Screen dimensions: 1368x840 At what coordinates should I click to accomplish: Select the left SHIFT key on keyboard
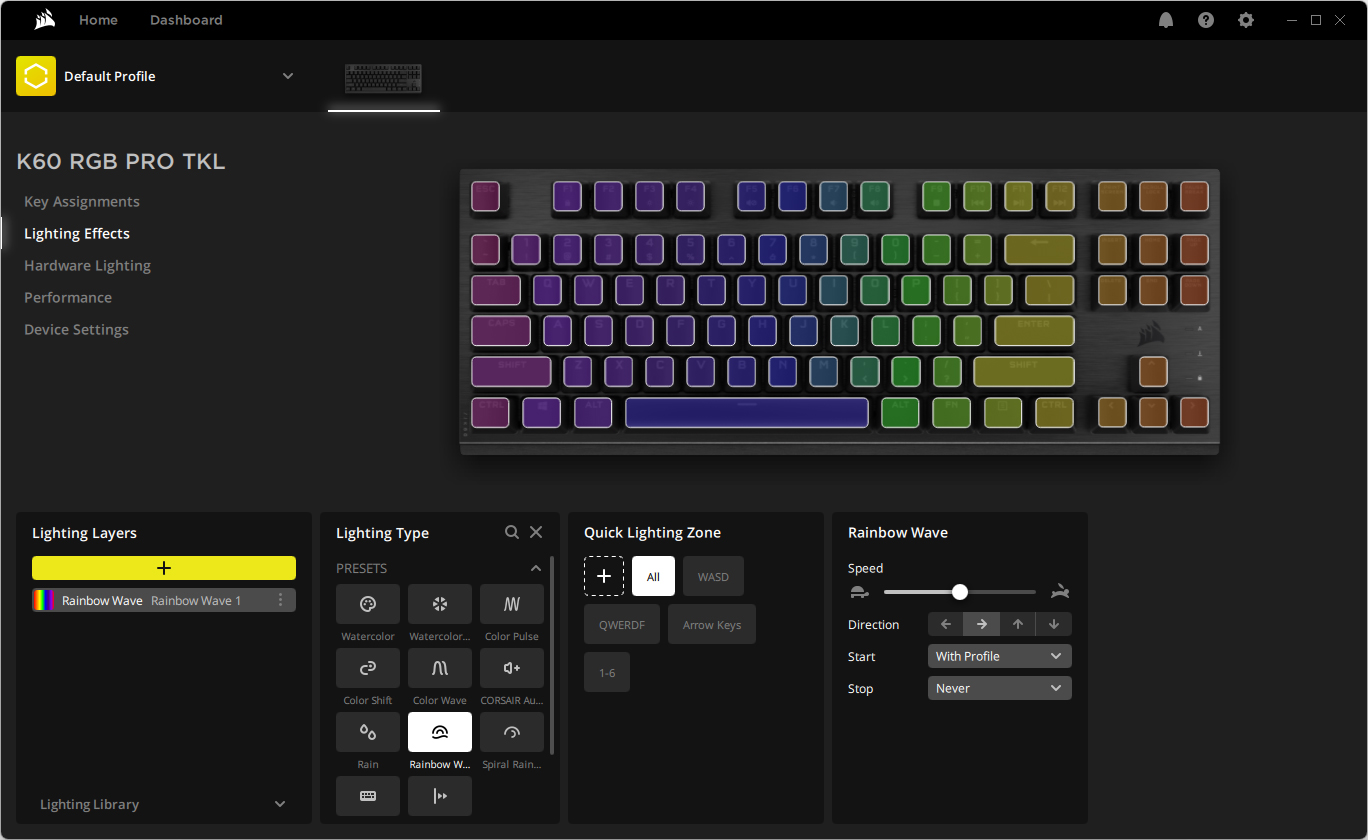point(511,371)
